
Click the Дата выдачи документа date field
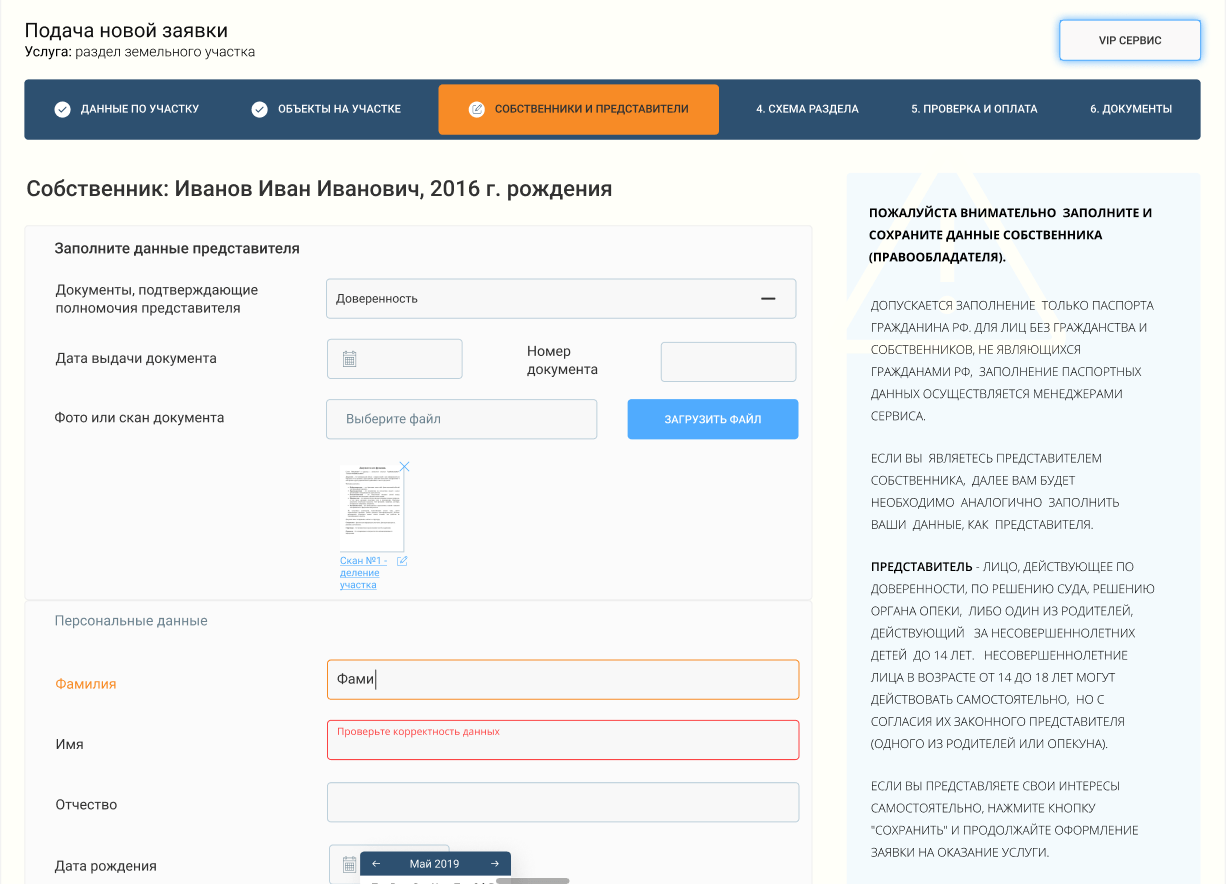(x=395, y=359)
